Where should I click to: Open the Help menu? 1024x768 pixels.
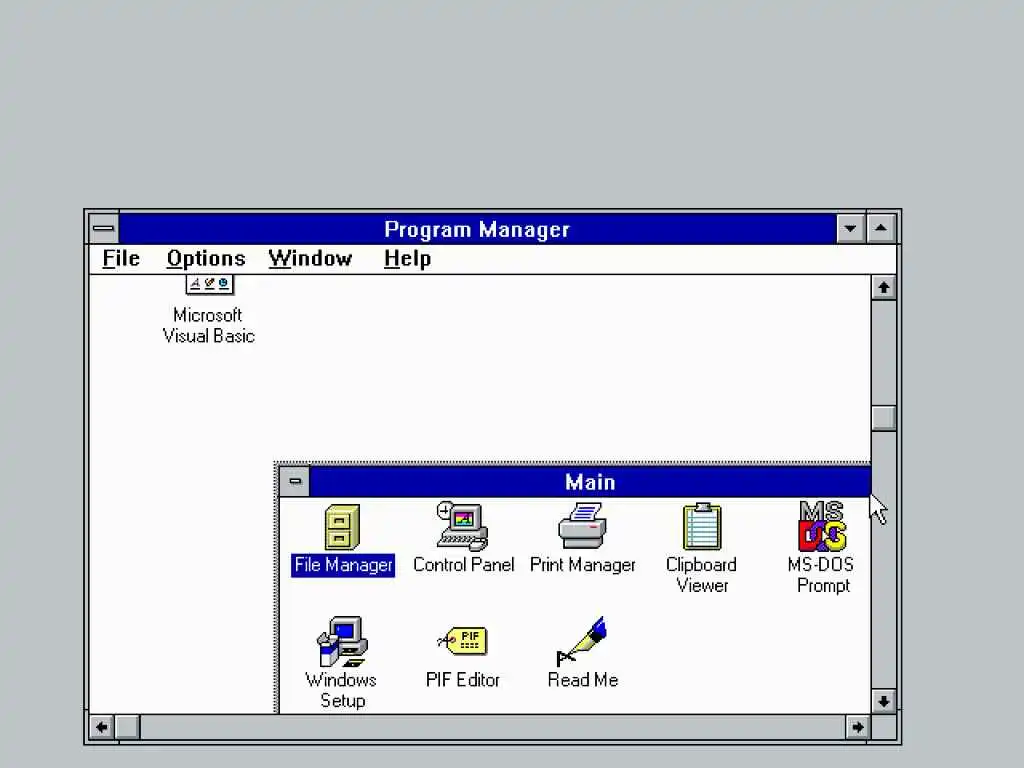coord(408,259)
